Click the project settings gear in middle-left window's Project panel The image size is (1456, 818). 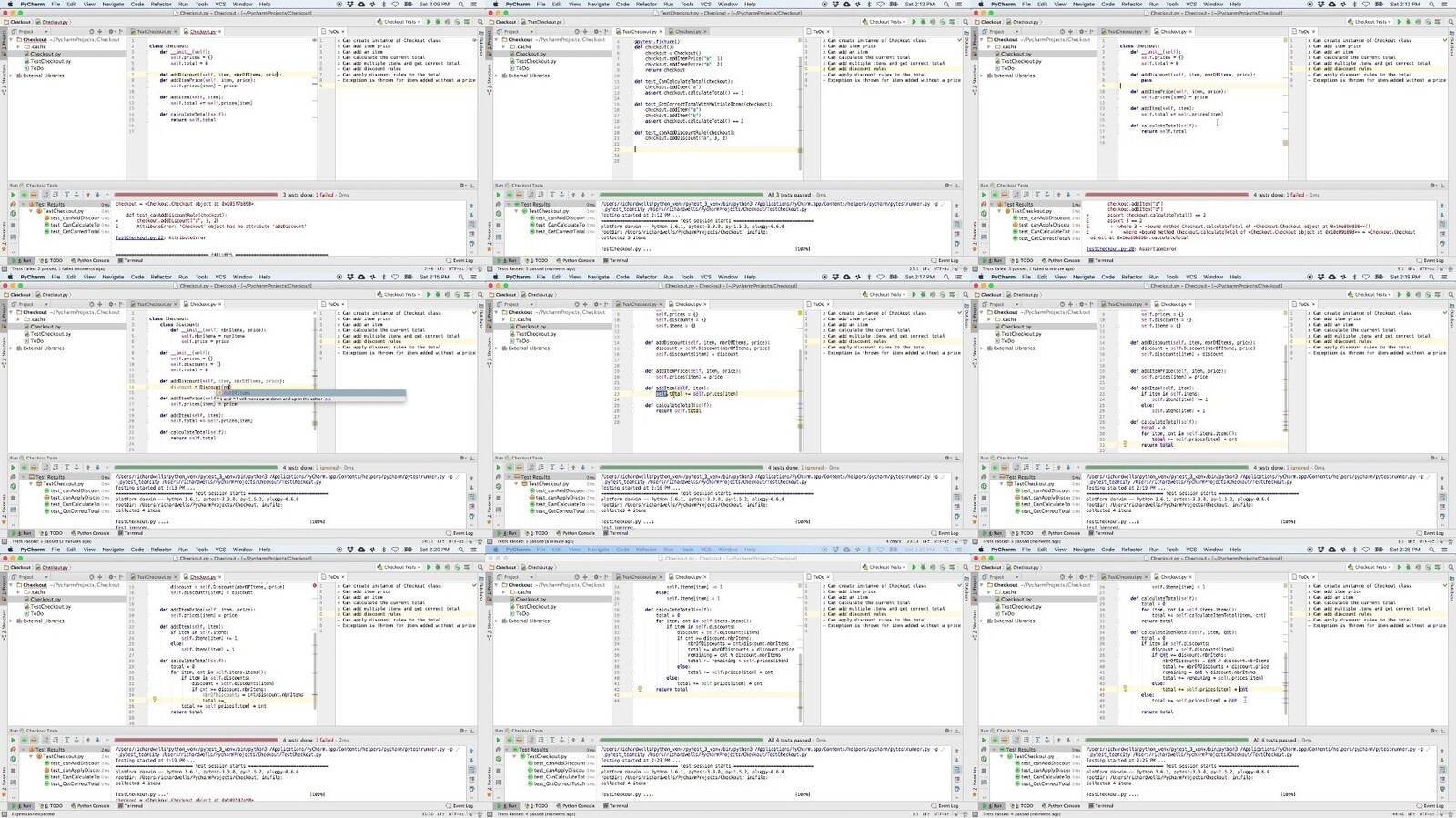(x=109, y=304)
